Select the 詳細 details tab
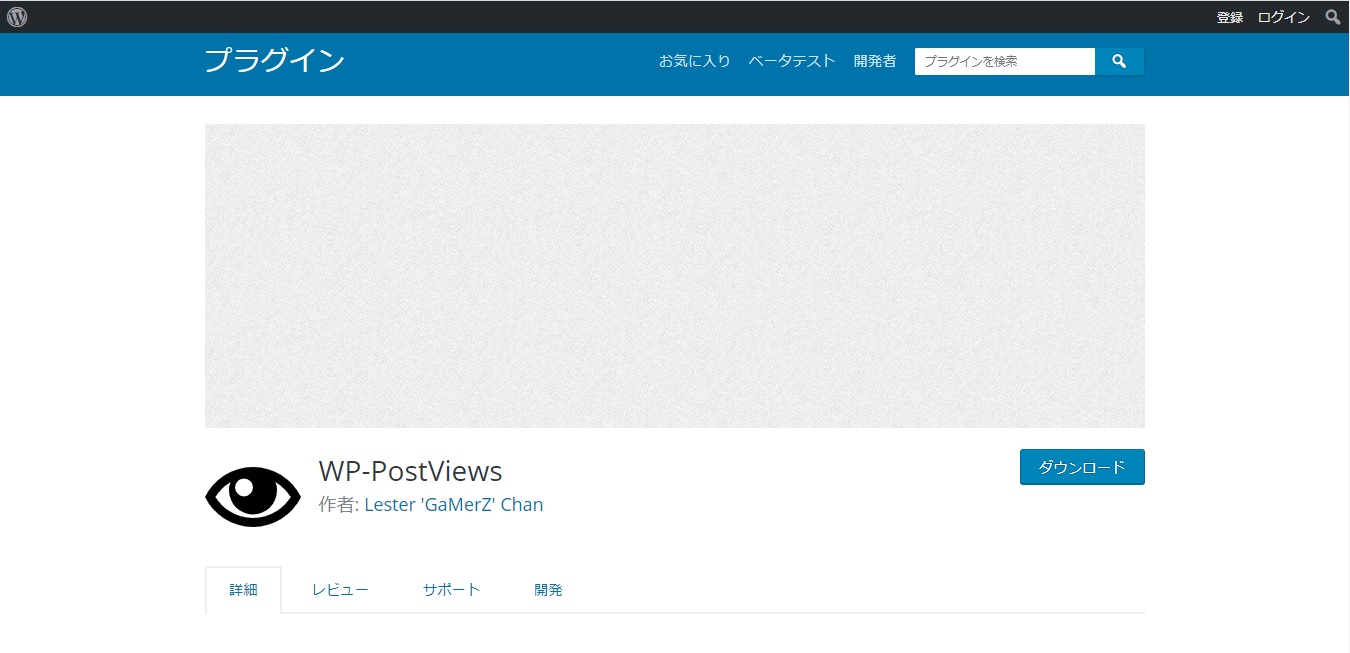 click(243, 590)
